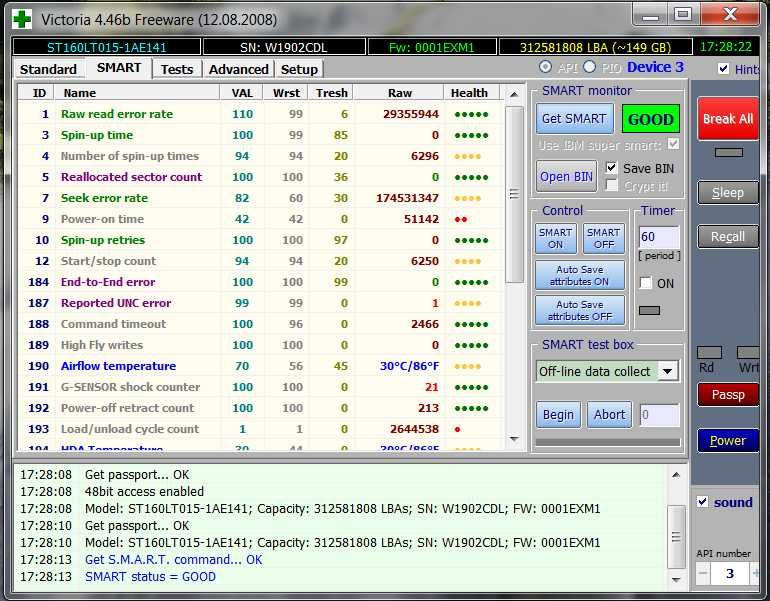770x601 pixels.
Task: Click the drive model ST160LT015-1AE141 field
Action: 107,47
